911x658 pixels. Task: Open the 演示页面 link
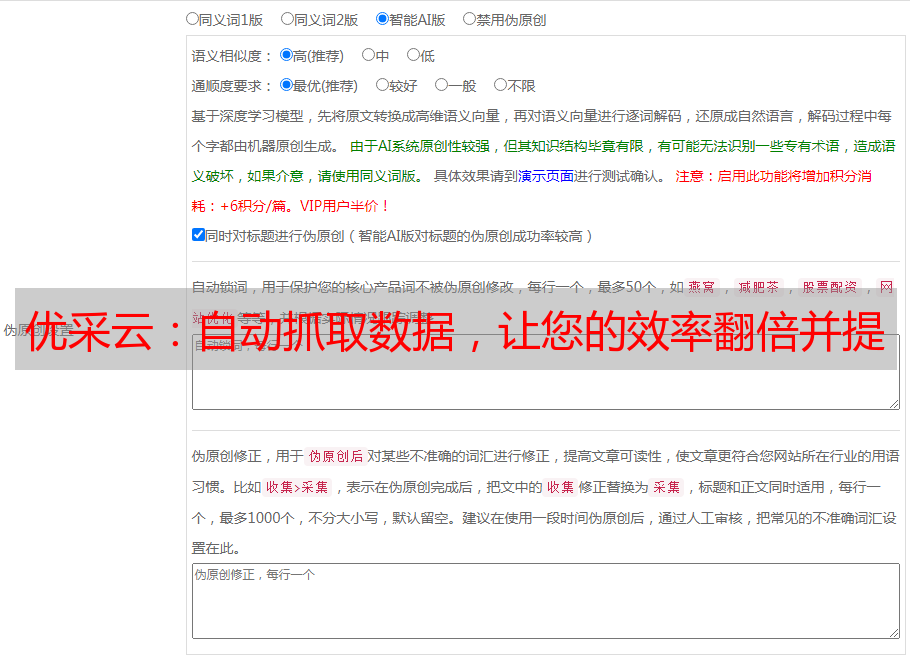(546, 176)
